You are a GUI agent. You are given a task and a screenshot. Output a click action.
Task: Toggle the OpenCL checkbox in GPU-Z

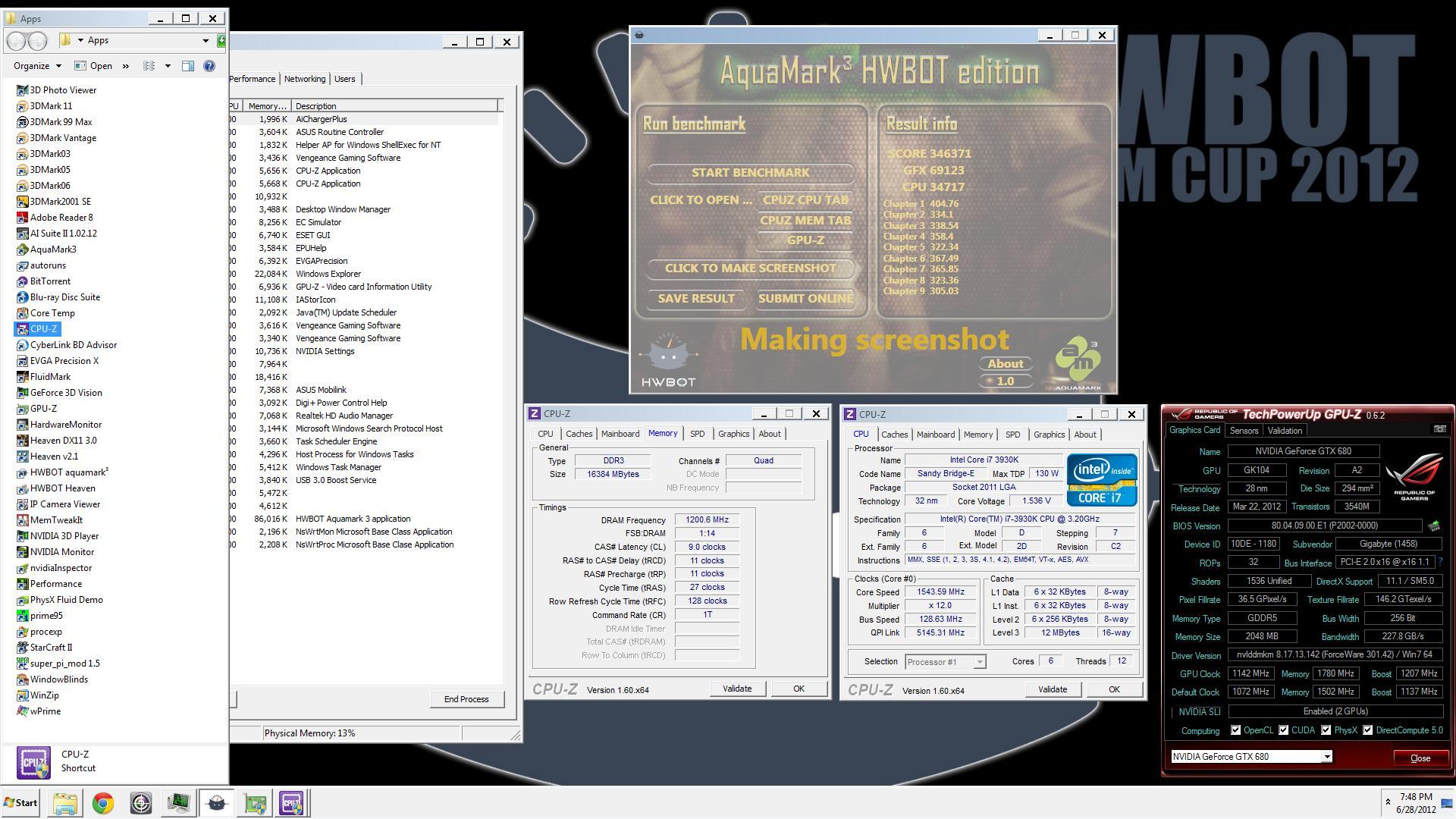1235,731
